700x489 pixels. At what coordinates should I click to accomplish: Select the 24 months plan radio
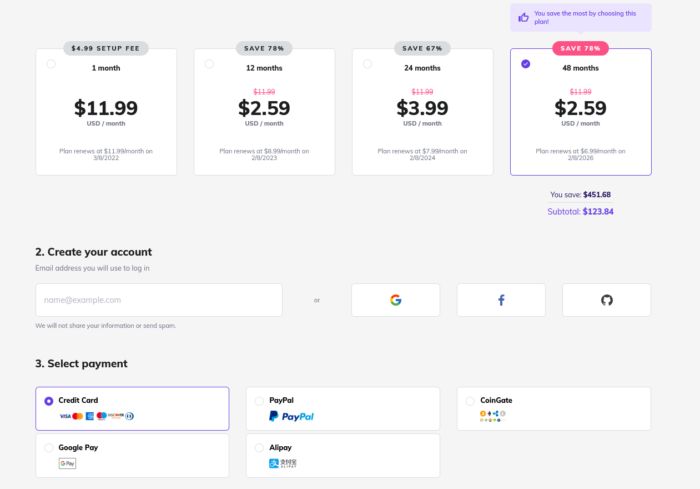coord(367,64)
